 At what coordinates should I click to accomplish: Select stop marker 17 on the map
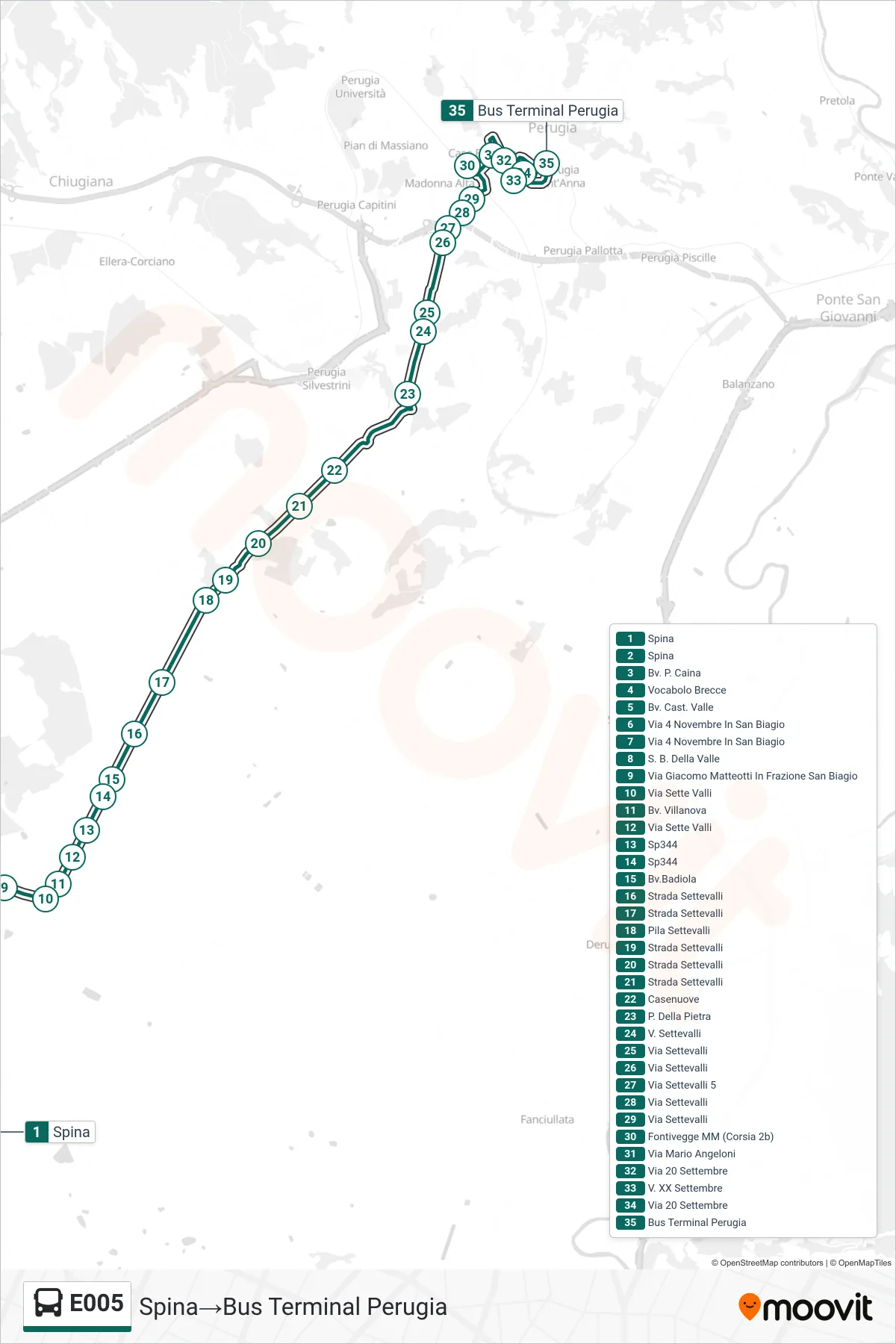(x=162, y=682)
